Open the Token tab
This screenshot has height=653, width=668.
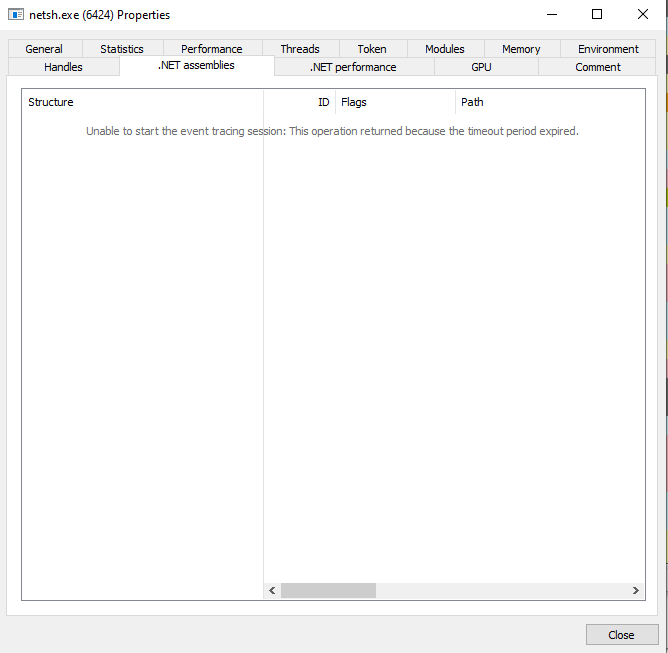click(372, 49)
